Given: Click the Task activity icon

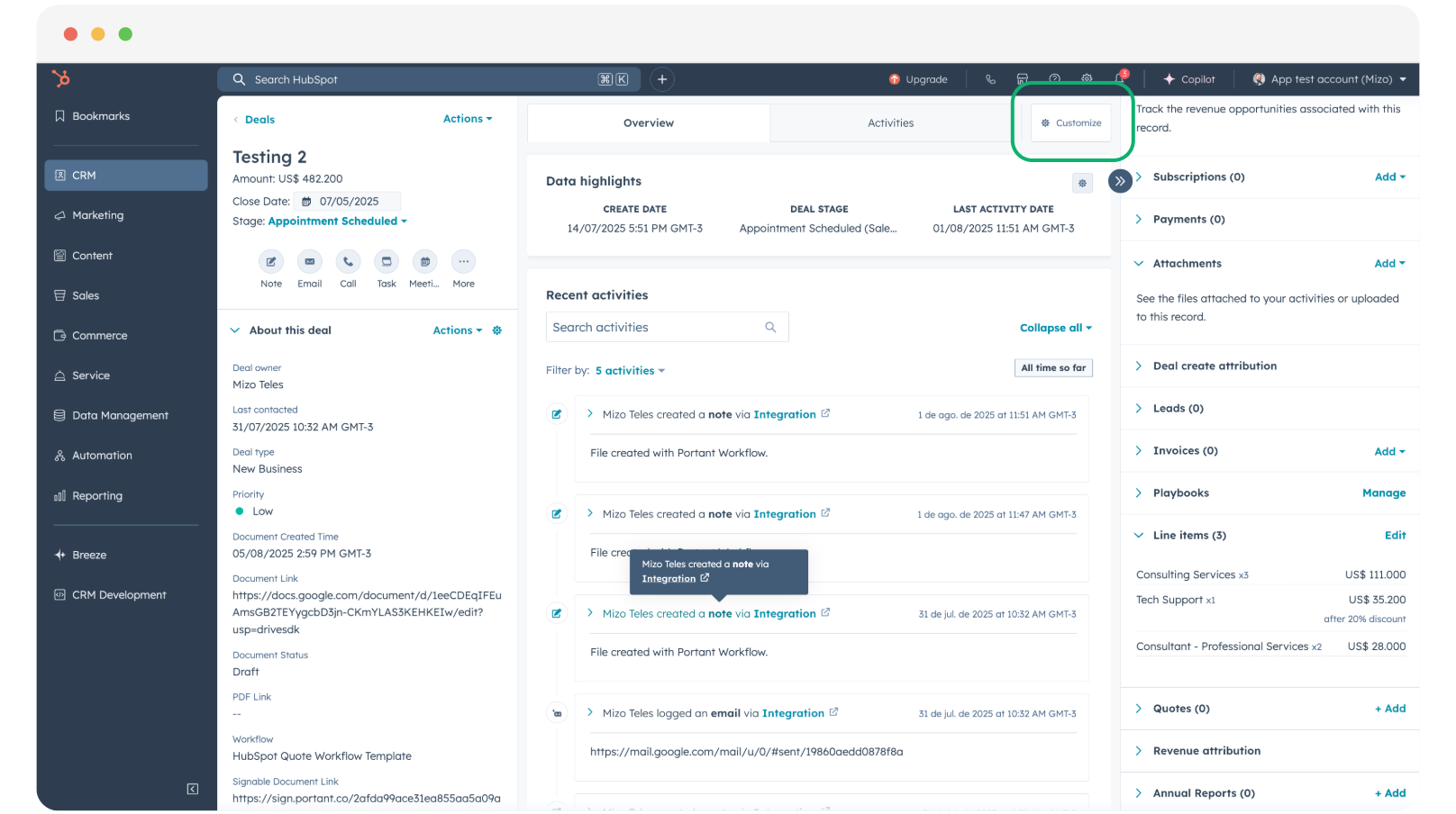Looking at the screenshot, I should coord(387,262).
